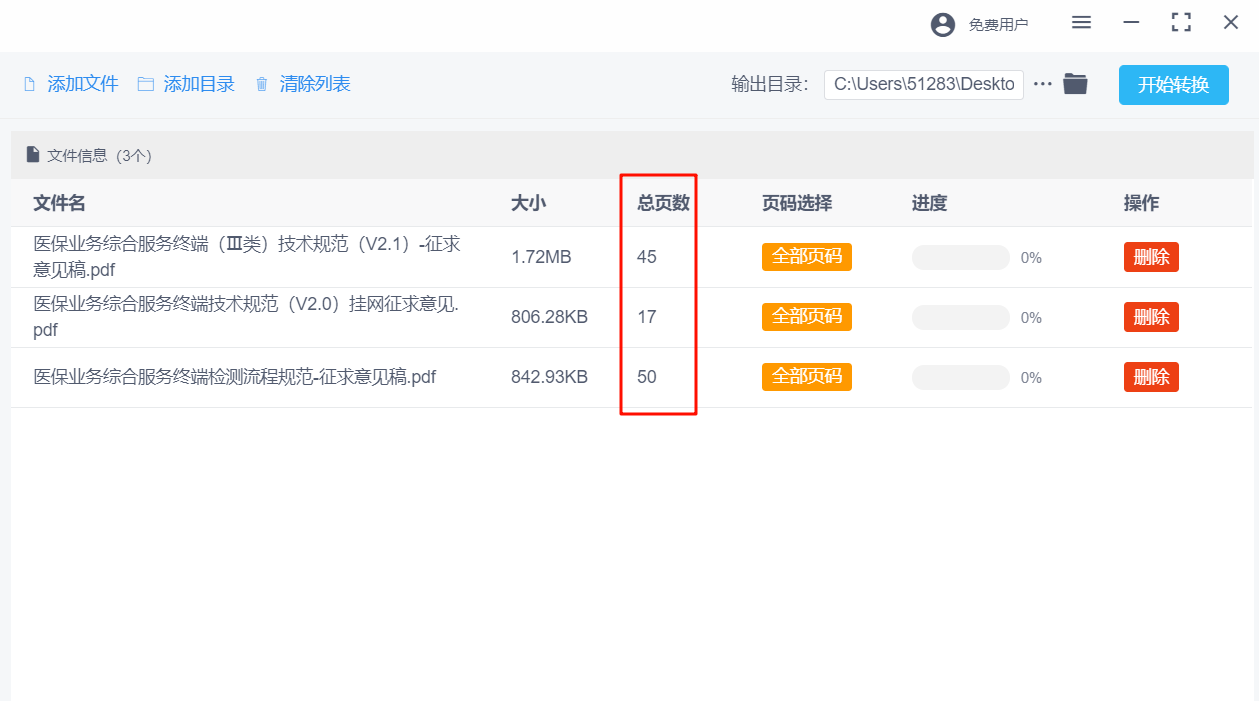Open the hamburger menu in title bar
Viewport: 1259px width, 701px height.
point(1081,23)
